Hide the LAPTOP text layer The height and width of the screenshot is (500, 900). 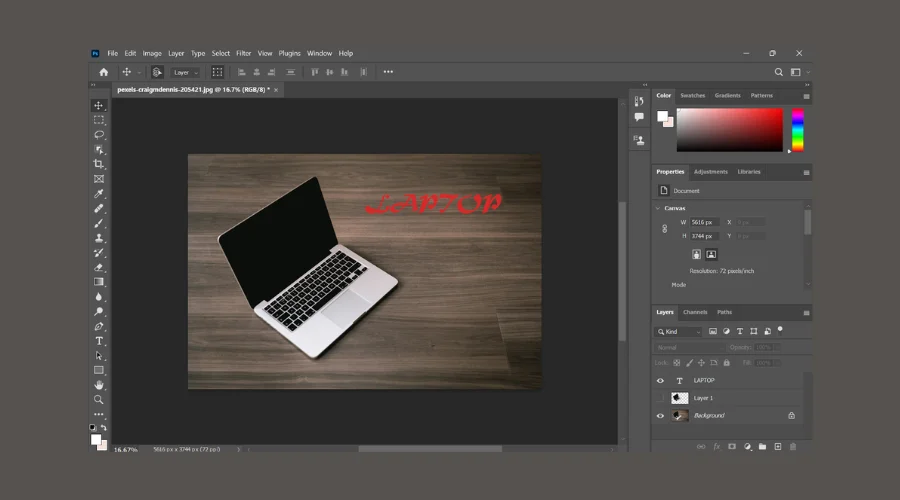coord(660,381)
